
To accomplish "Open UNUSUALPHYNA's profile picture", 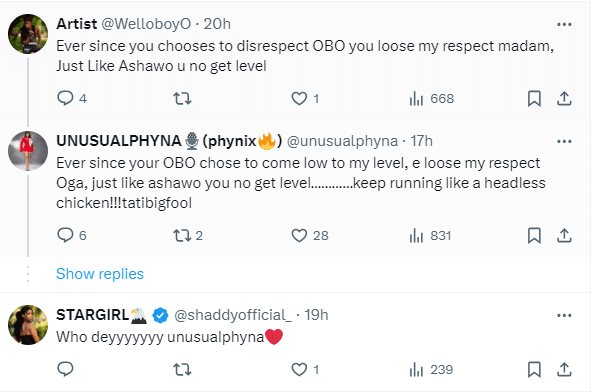I will 28,151.
